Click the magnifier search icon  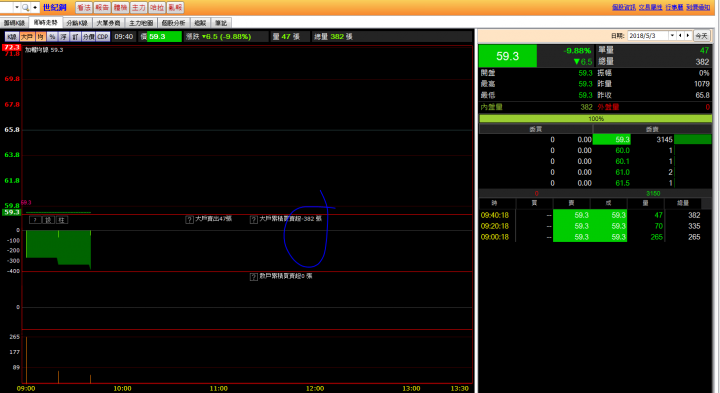[x=25, y=7]
